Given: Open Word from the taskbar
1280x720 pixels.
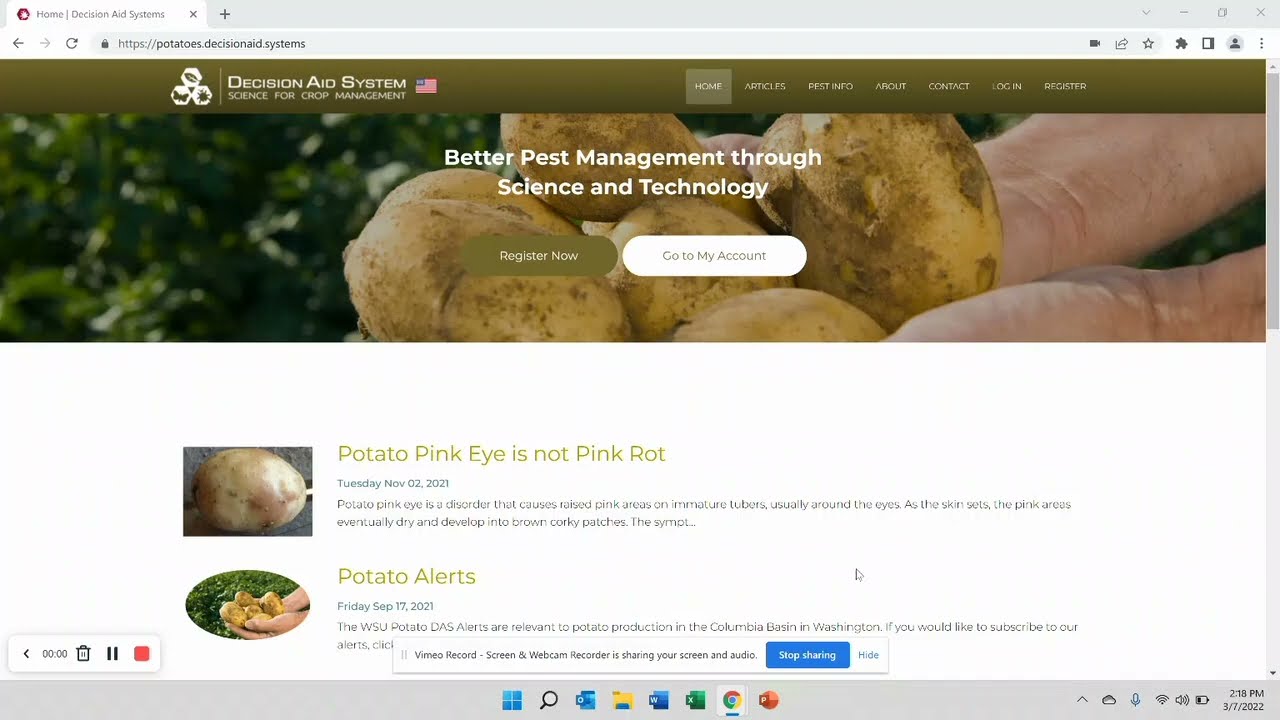Looking at the screenshot, I should coord(659,700).
